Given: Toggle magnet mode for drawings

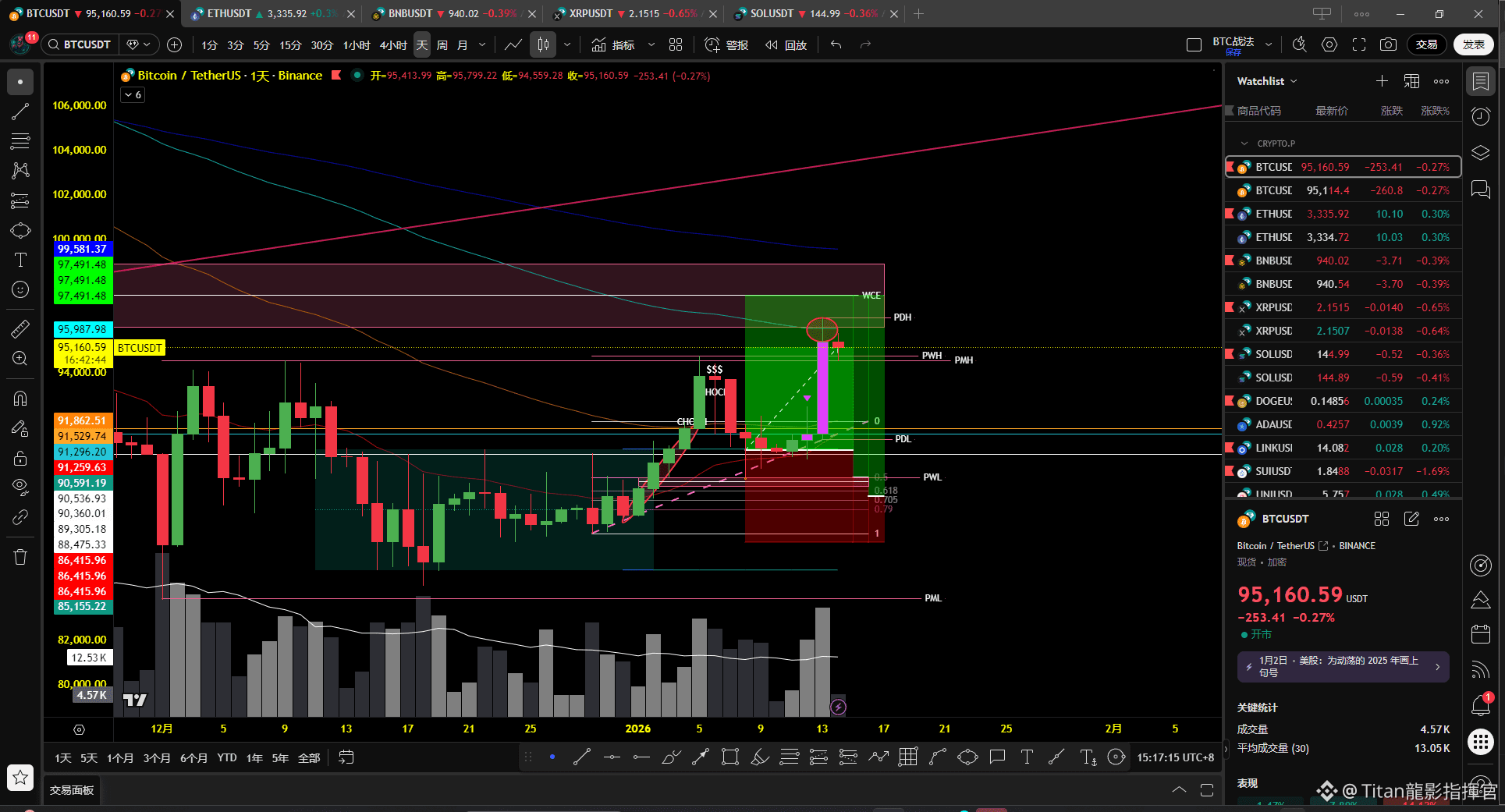Looking at the screenshot, I should (20, 399).
